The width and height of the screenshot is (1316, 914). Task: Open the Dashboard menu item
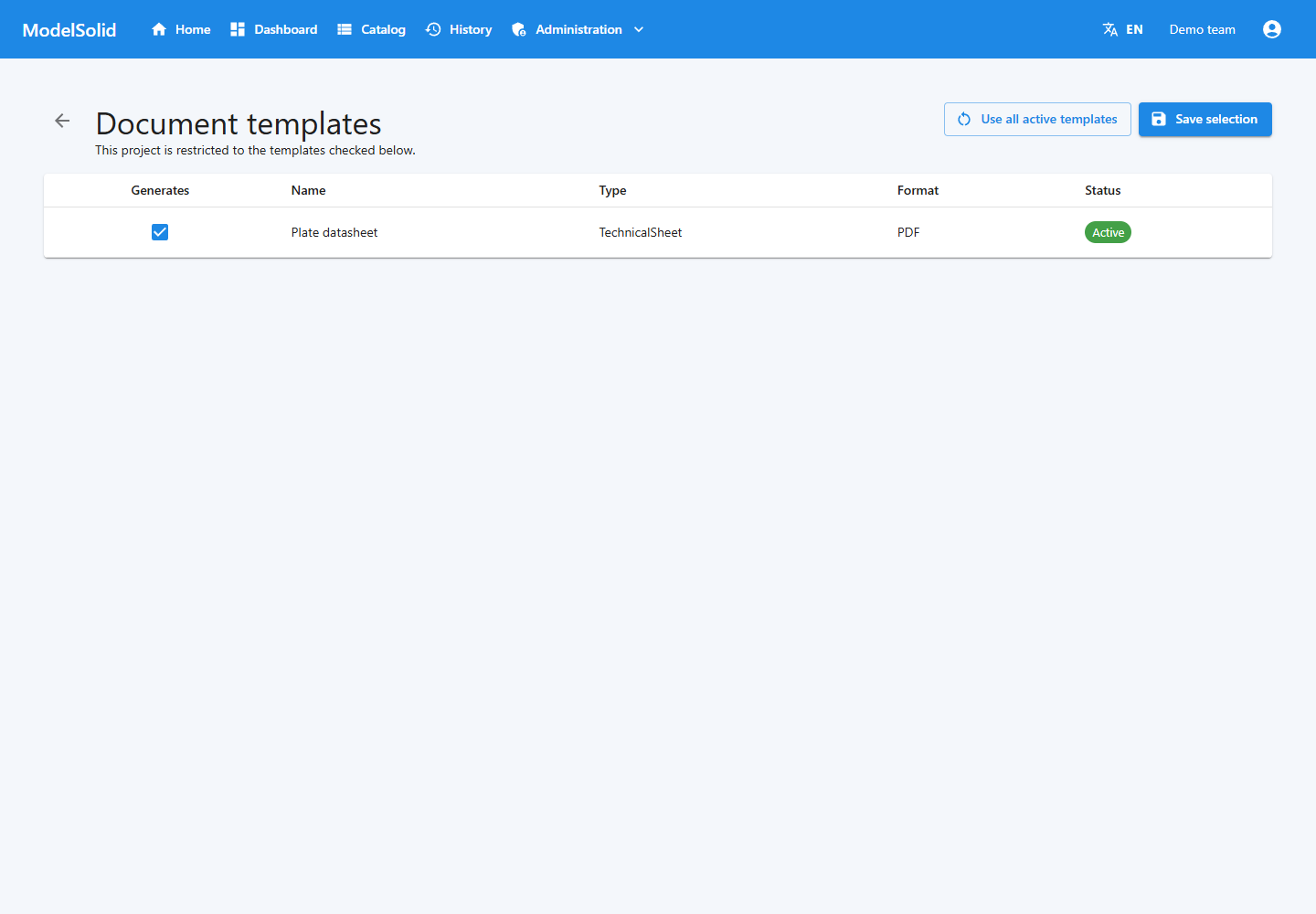pos(273,29)
